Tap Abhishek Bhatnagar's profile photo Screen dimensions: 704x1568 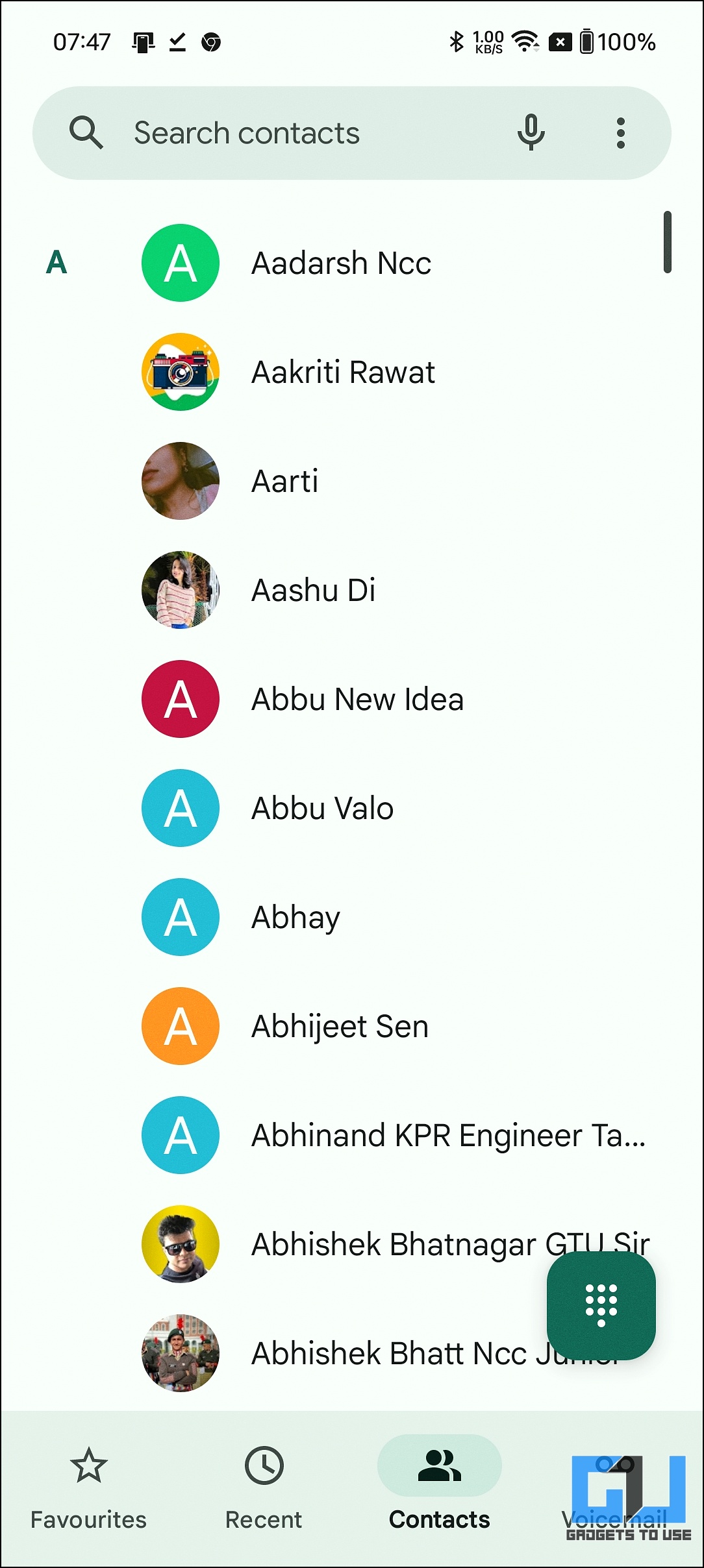tap(181, 1244)
